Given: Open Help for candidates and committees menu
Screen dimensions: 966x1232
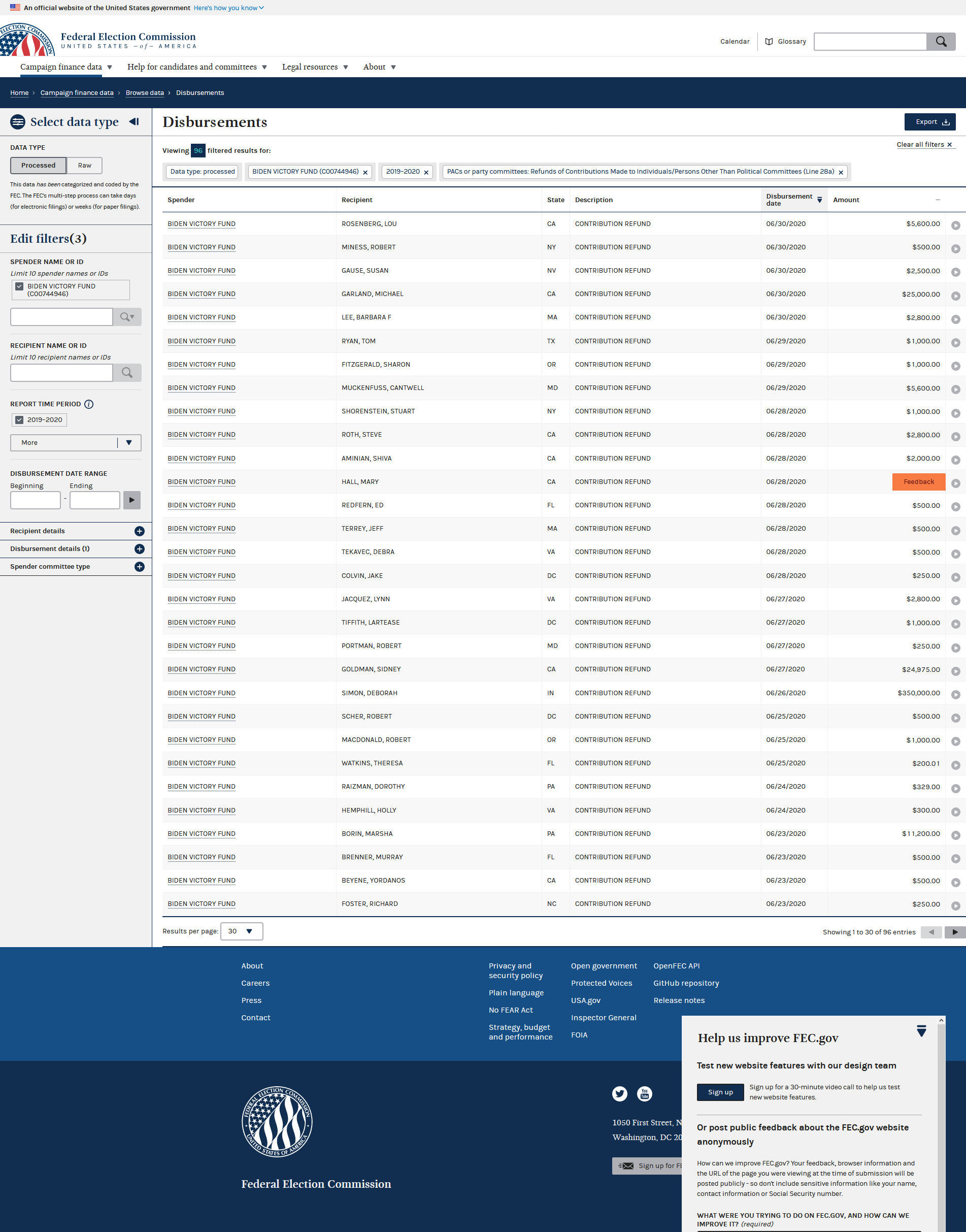Looking at the screenshot, I should click(197, 67).
